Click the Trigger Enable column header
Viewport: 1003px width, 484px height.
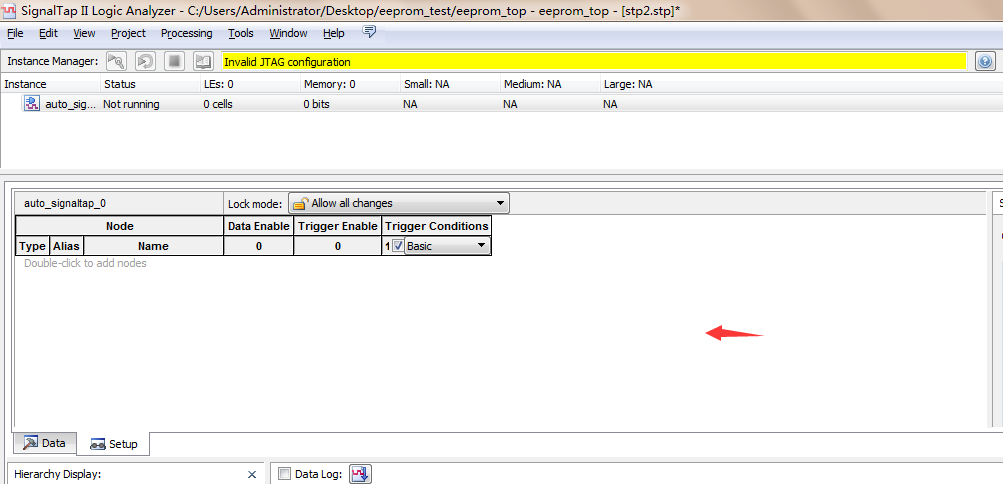[338, 226]
